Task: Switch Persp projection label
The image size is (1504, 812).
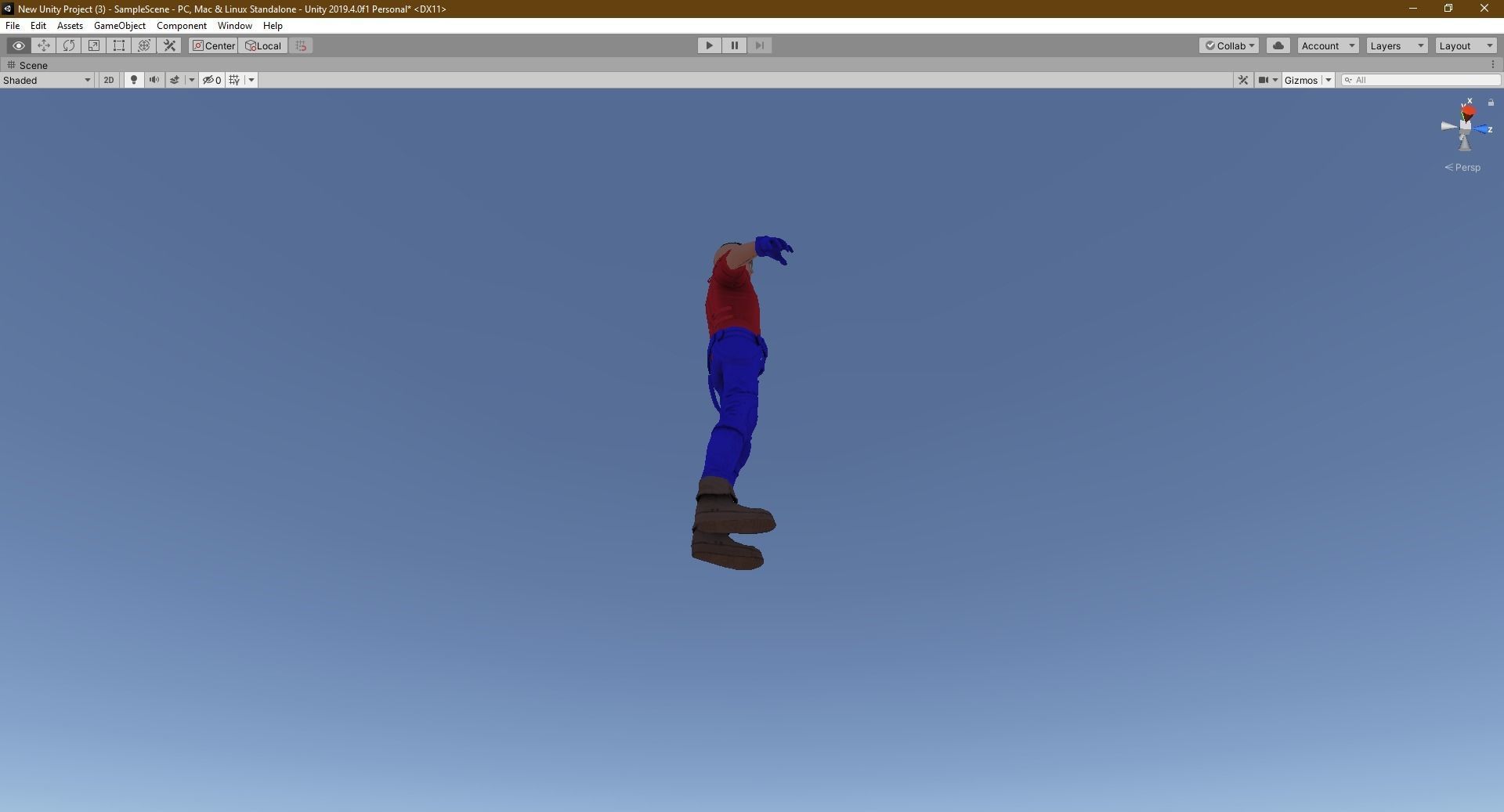Action: coord(1462,168)
